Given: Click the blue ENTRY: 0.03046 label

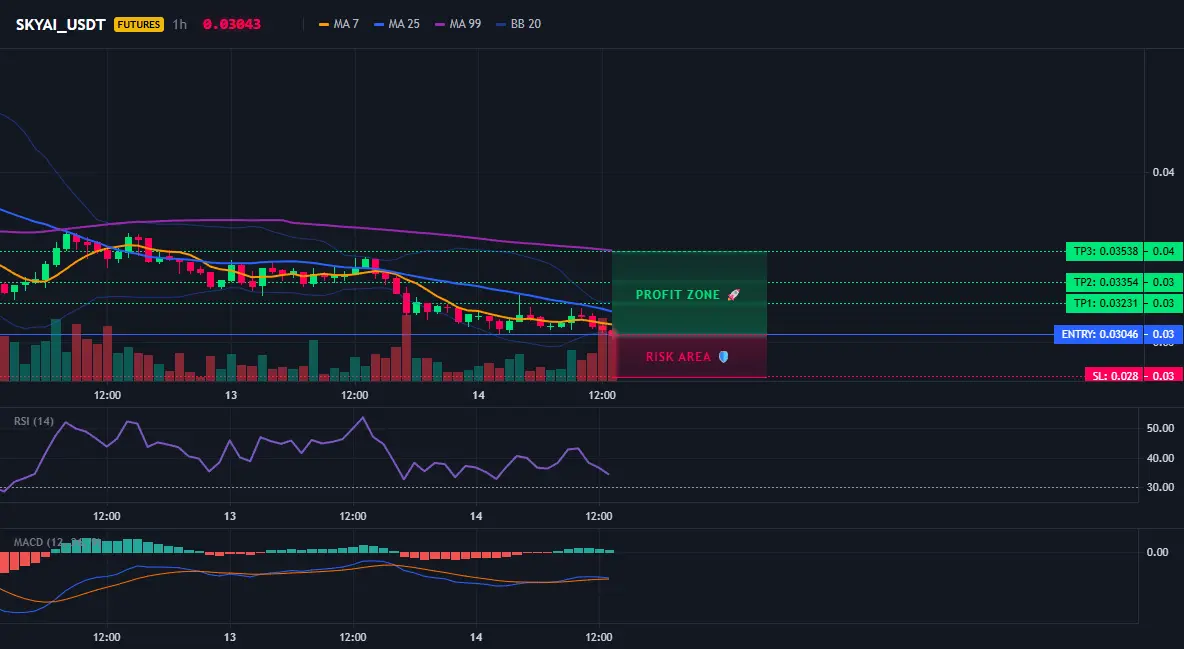Looking at the screenshot, I should [x=1098, y=334].
